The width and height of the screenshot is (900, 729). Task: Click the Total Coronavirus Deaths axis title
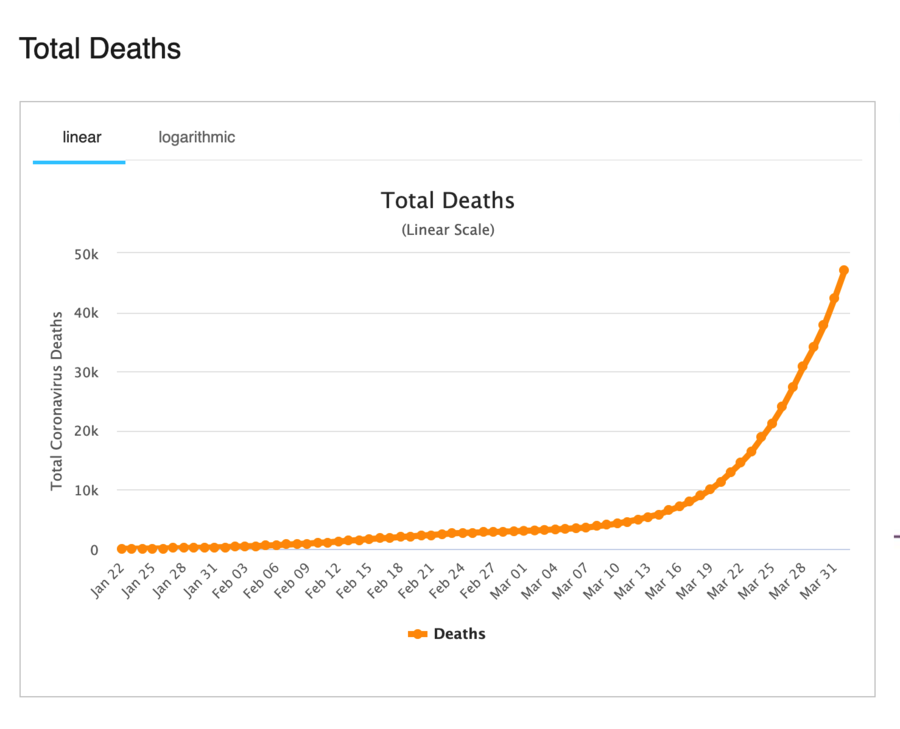[x=57, y=400]
